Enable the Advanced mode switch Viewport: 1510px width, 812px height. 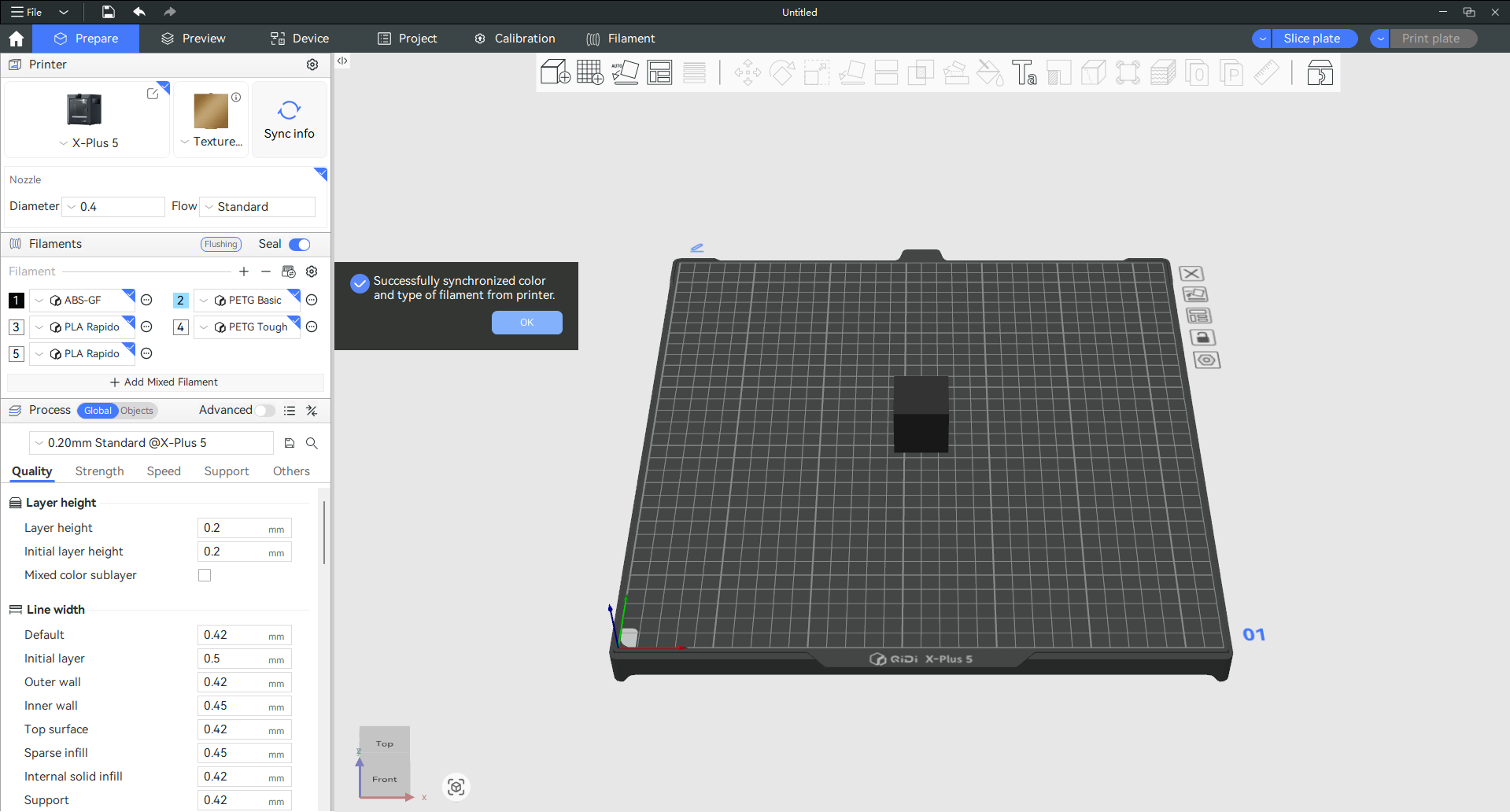pos(265,411)
